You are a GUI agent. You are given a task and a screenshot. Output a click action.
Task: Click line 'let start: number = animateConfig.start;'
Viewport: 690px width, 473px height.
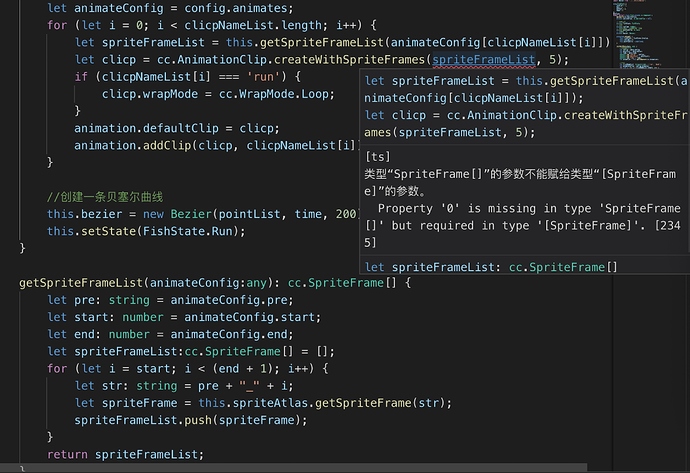pos(184,317)
